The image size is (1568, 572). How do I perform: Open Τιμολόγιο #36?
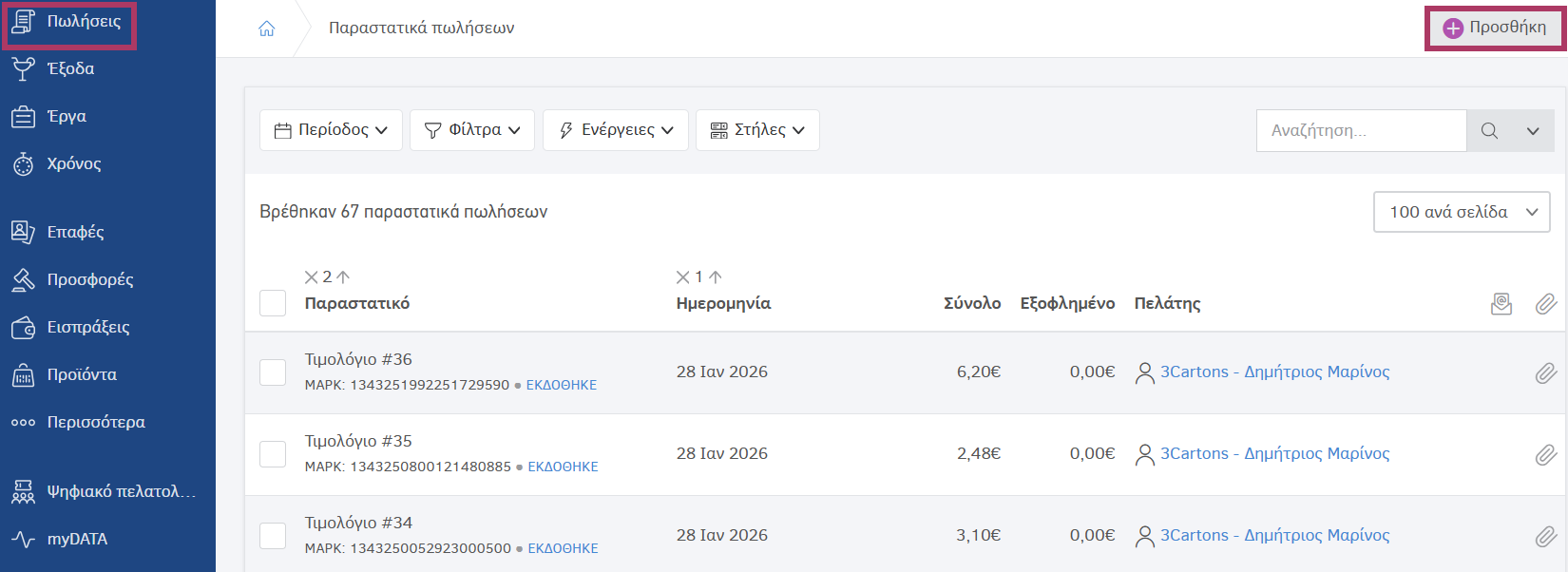coord(358,359)
